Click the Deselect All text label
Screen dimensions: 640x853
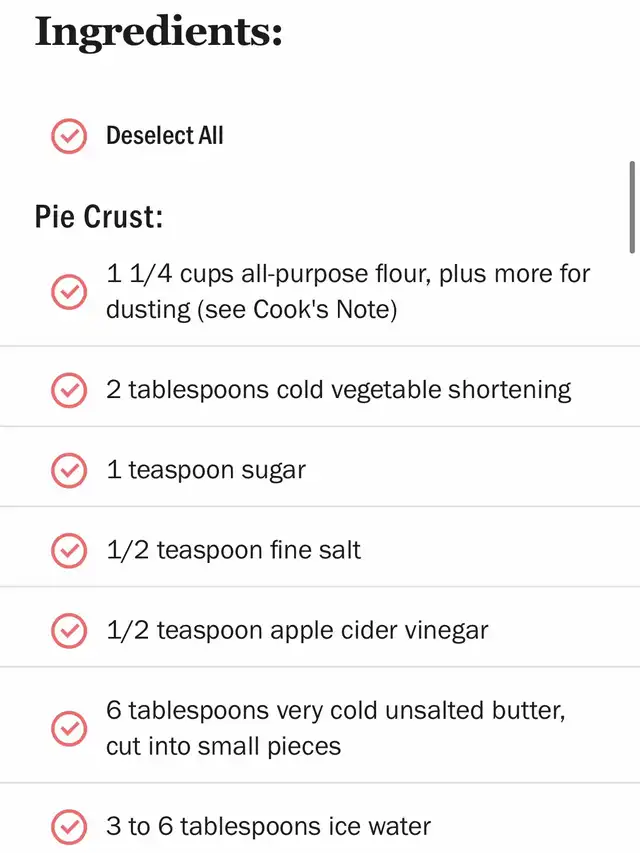165,135
